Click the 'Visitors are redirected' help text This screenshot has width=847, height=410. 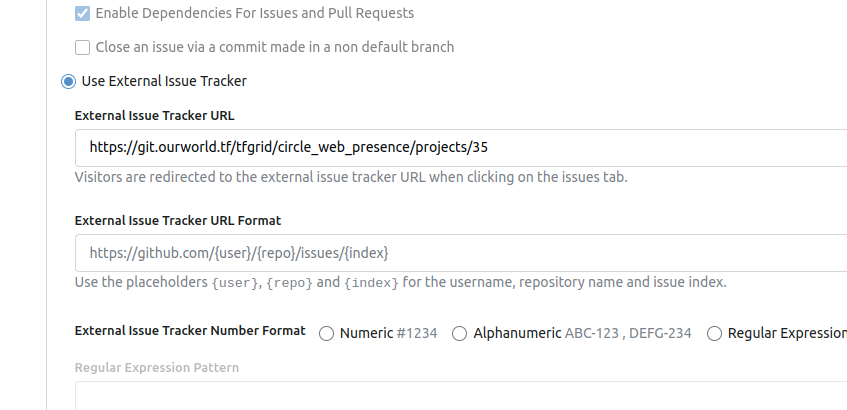351,177
